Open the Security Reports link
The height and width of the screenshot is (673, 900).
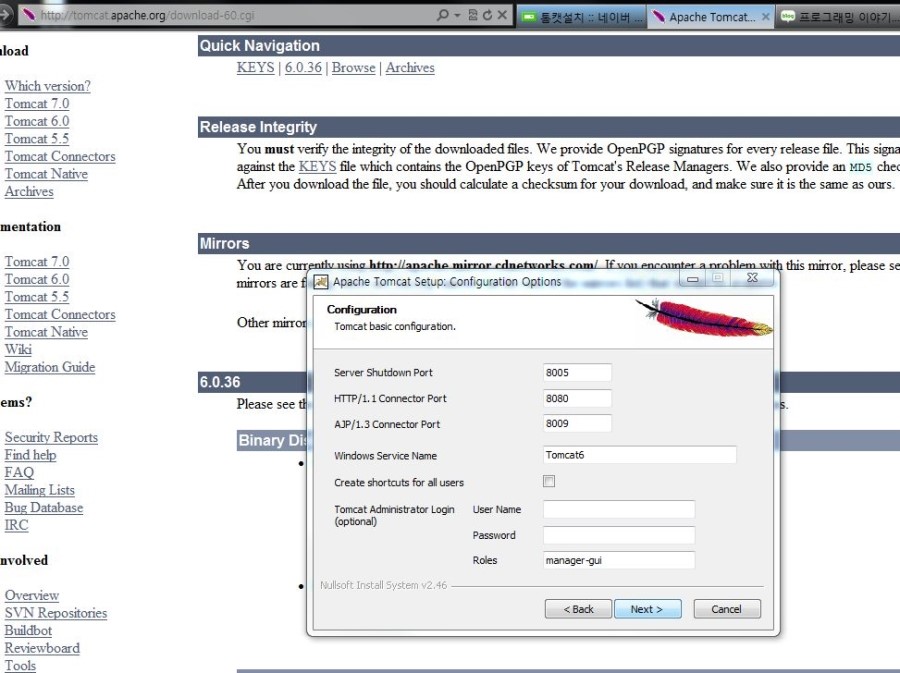(51, 437)
